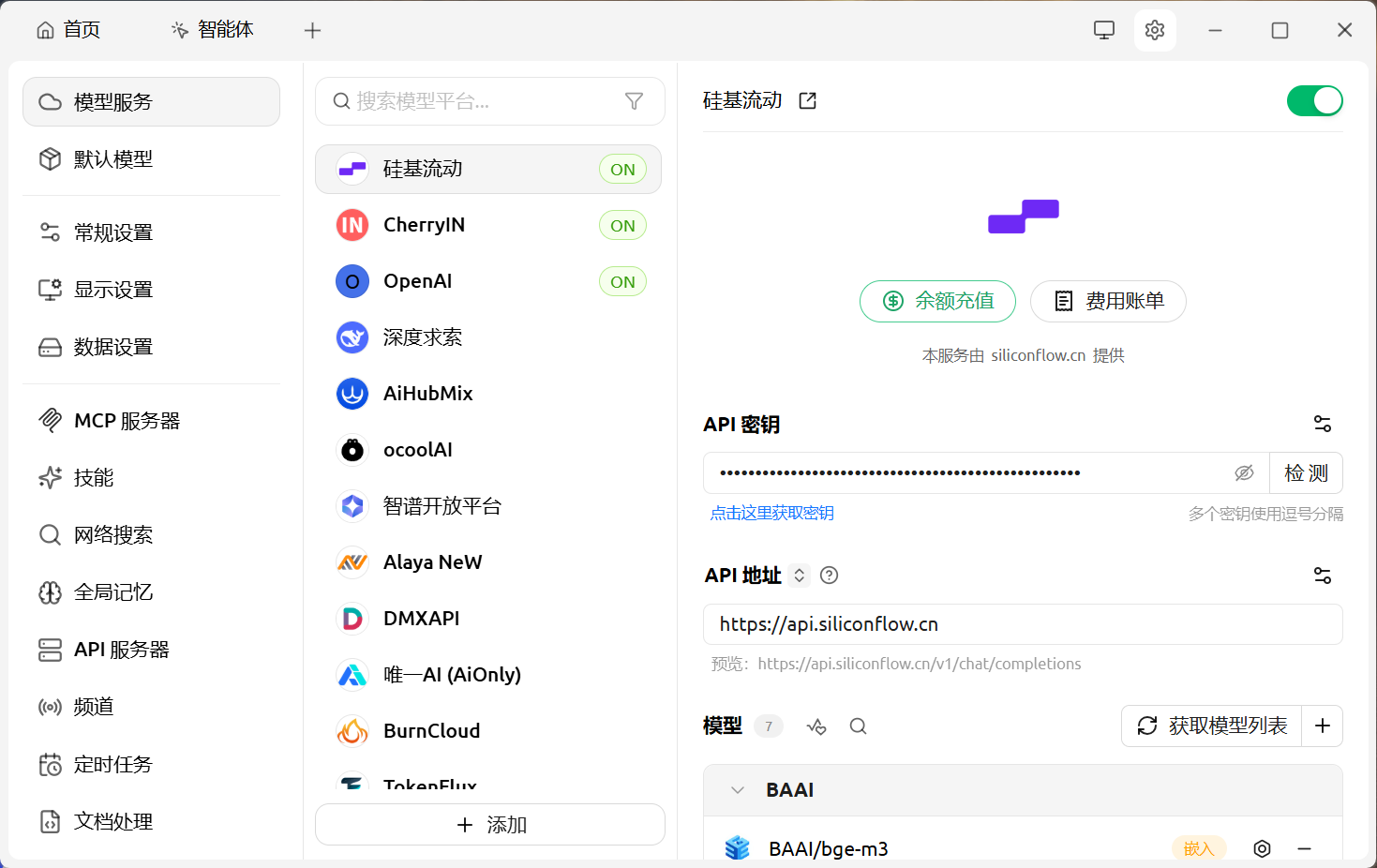Screen dimensions: 1377x868
Task: Select the 智谱开放平台 provider
Action: click(488, 506)
